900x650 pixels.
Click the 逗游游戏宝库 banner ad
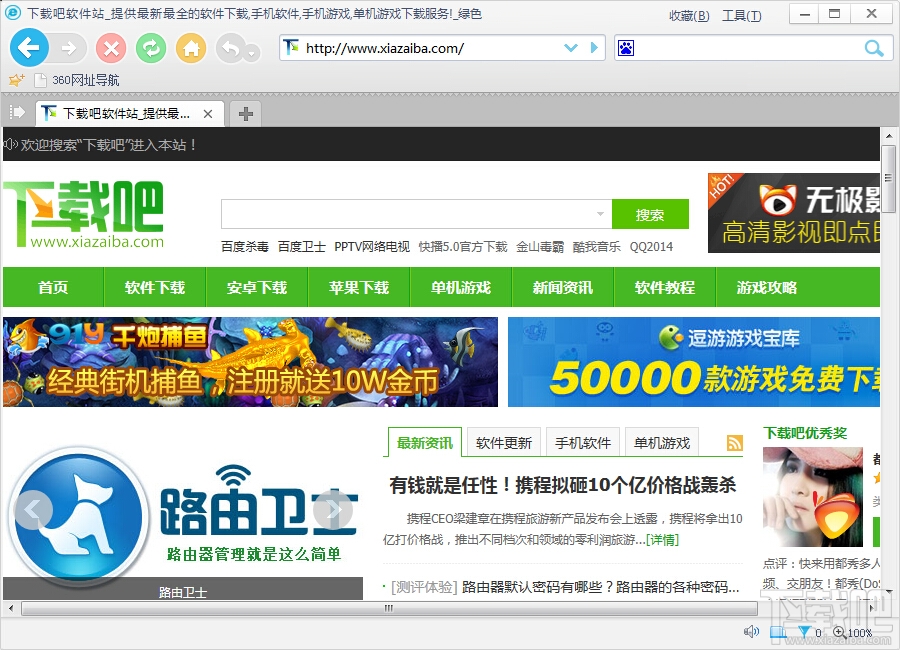(x=693, y=362)
